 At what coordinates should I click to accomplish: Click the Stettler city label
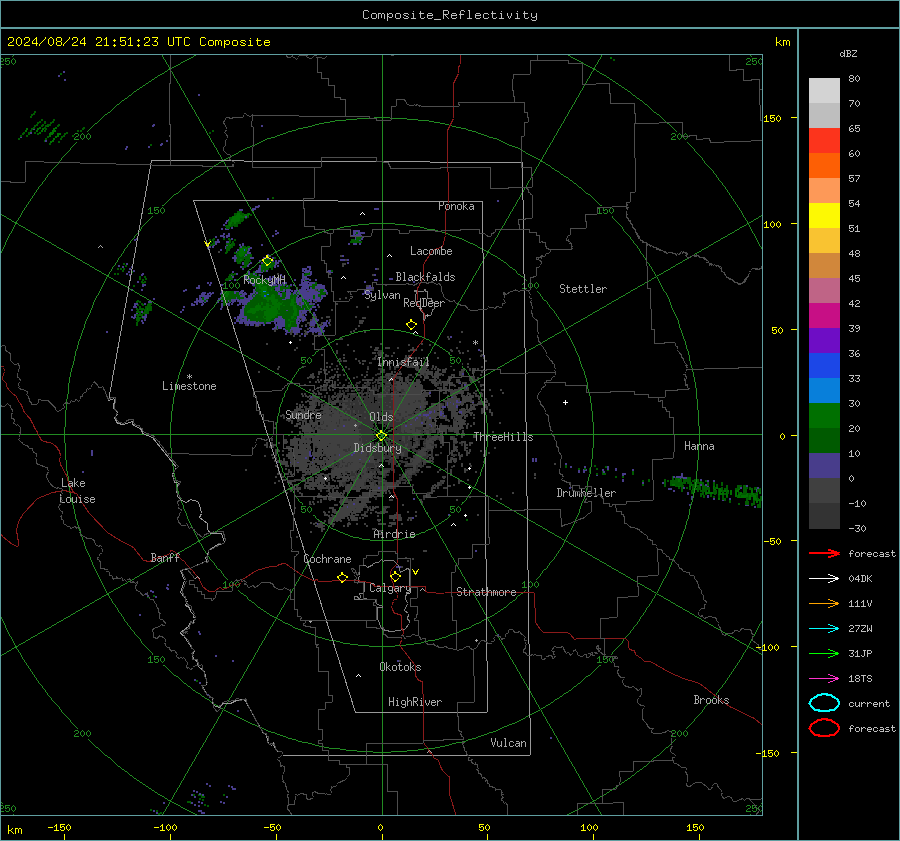[x=583, y=289]
